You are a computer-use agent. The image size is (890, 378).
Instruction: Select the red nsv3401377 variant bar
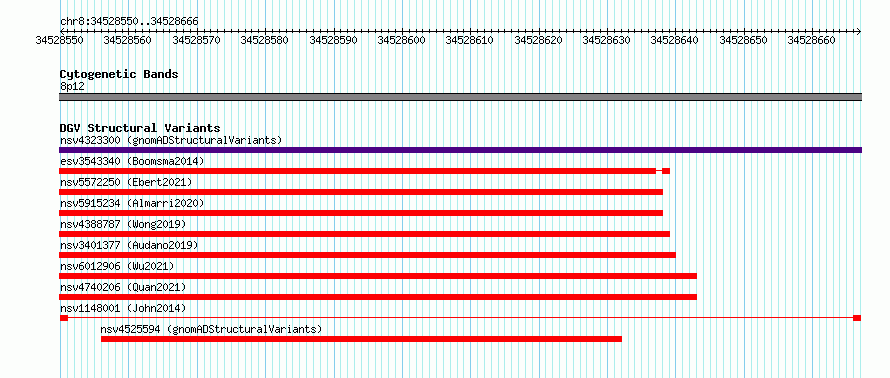pos(368,255)
